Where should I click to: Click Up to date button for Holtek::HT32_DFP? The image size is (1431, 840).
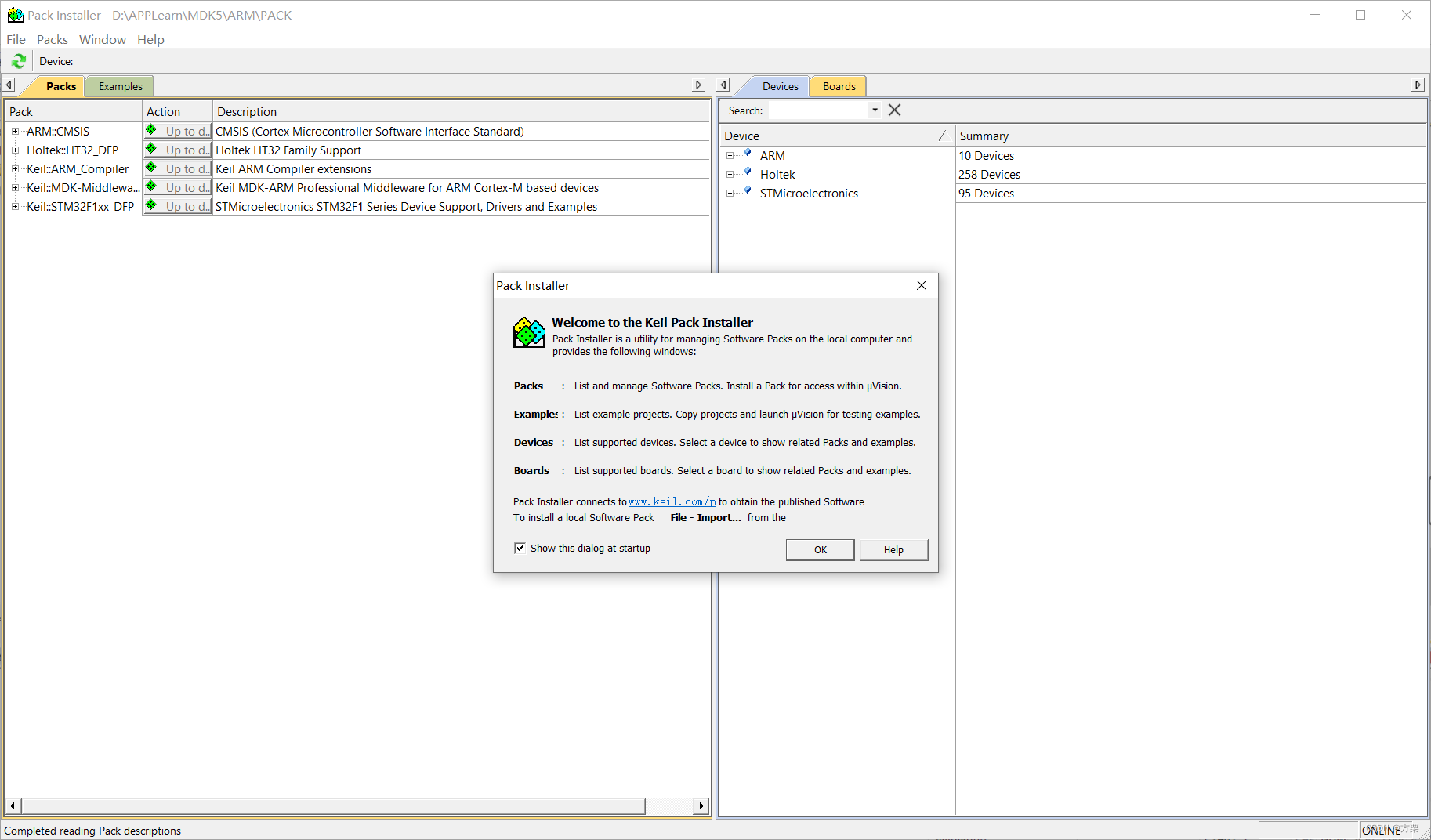[x=178, y=150]
